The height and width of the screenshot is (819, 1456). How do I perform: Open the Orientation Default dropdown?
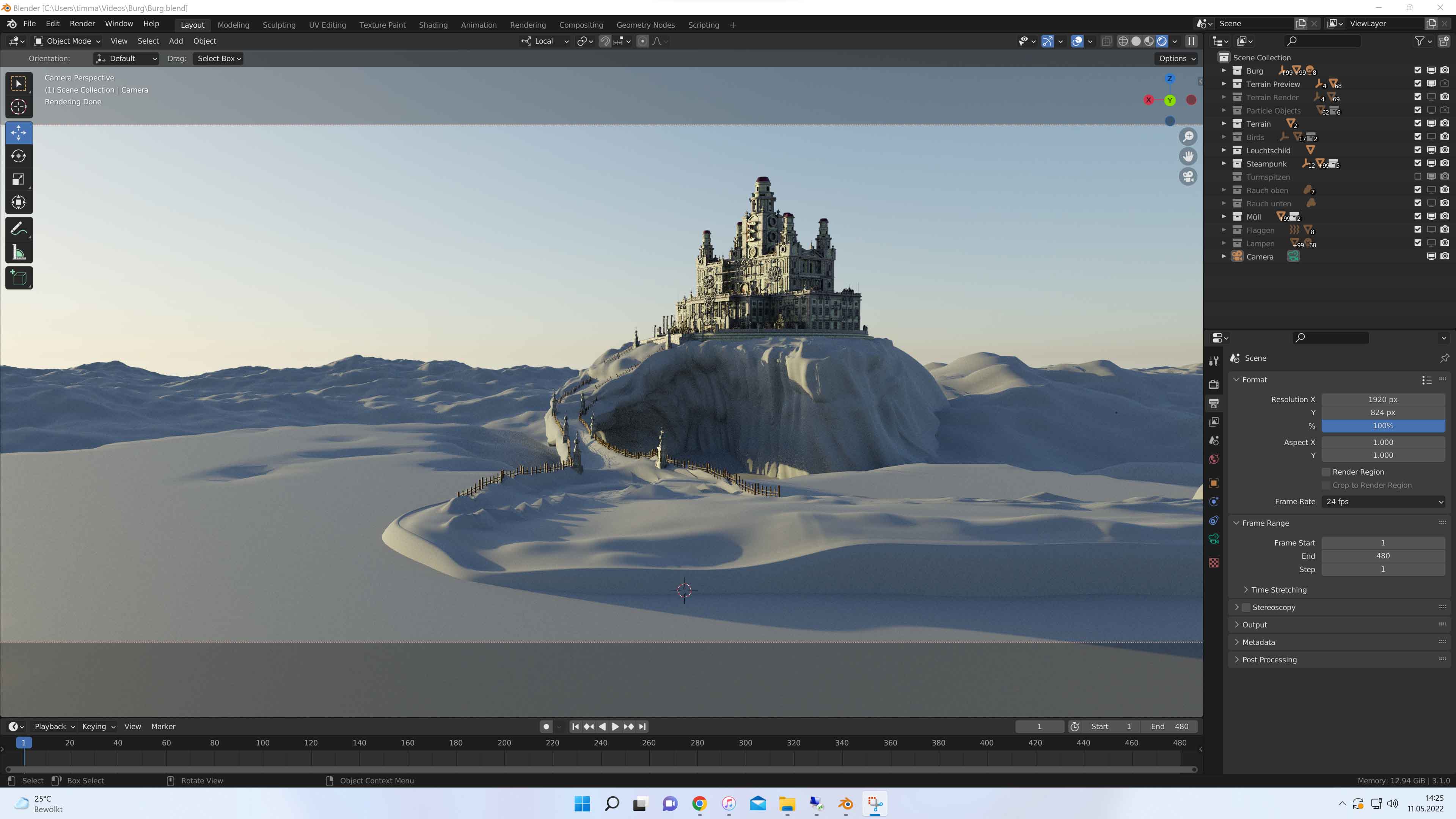pos(126,59)
